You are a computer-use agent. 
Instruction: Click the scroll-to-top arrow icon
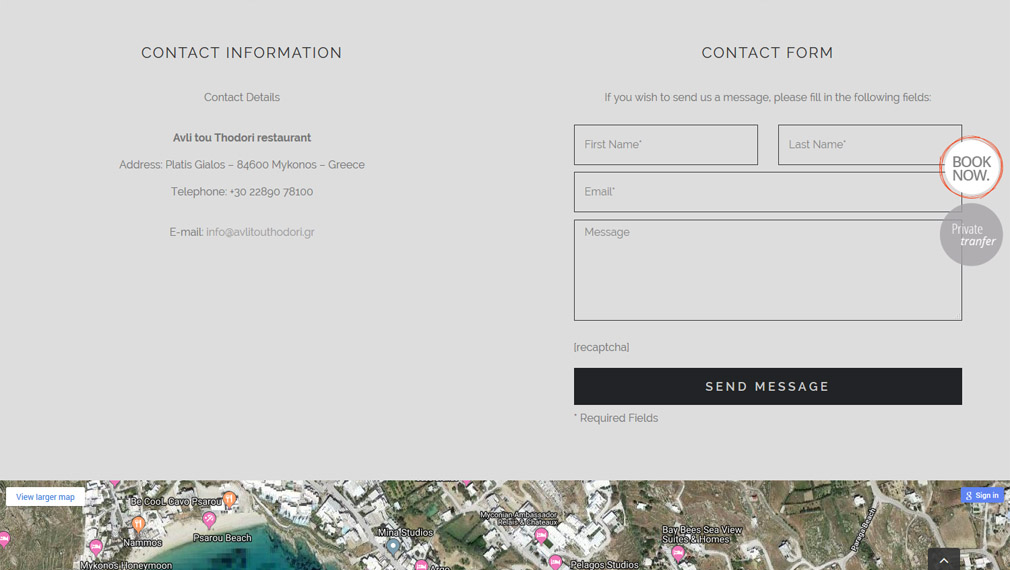[x=944, y=560]
